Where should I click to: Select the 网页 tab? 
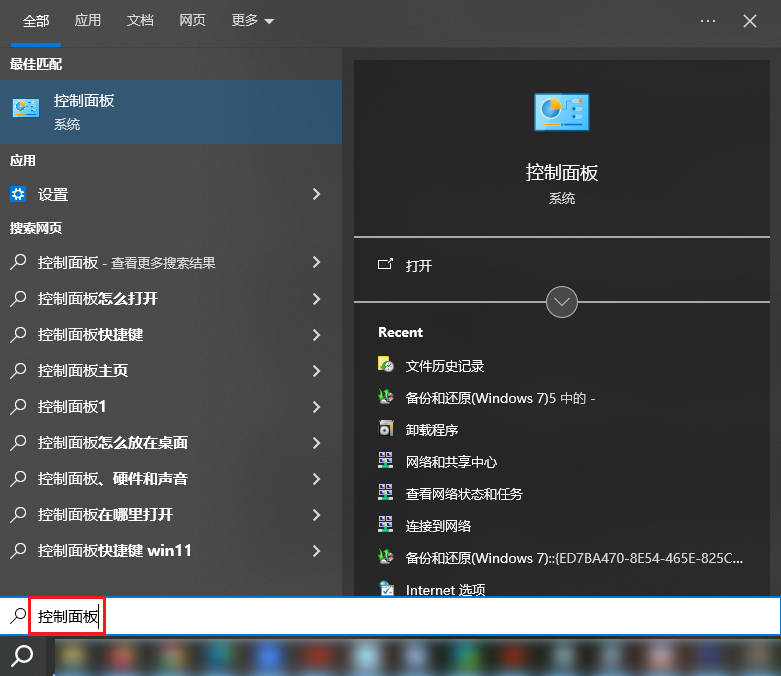click(193, 20)
